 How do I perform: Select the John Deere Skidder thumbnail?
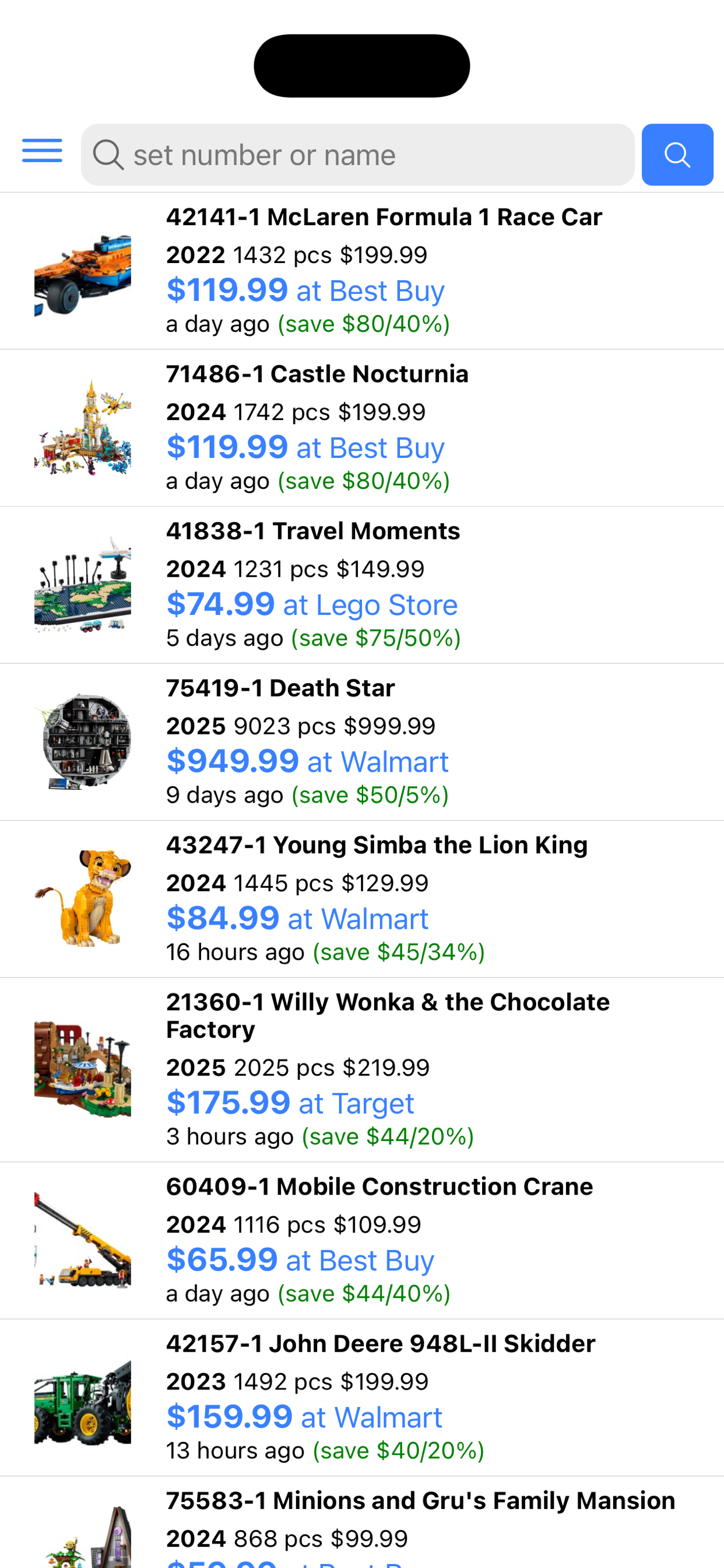[83, 1400]
